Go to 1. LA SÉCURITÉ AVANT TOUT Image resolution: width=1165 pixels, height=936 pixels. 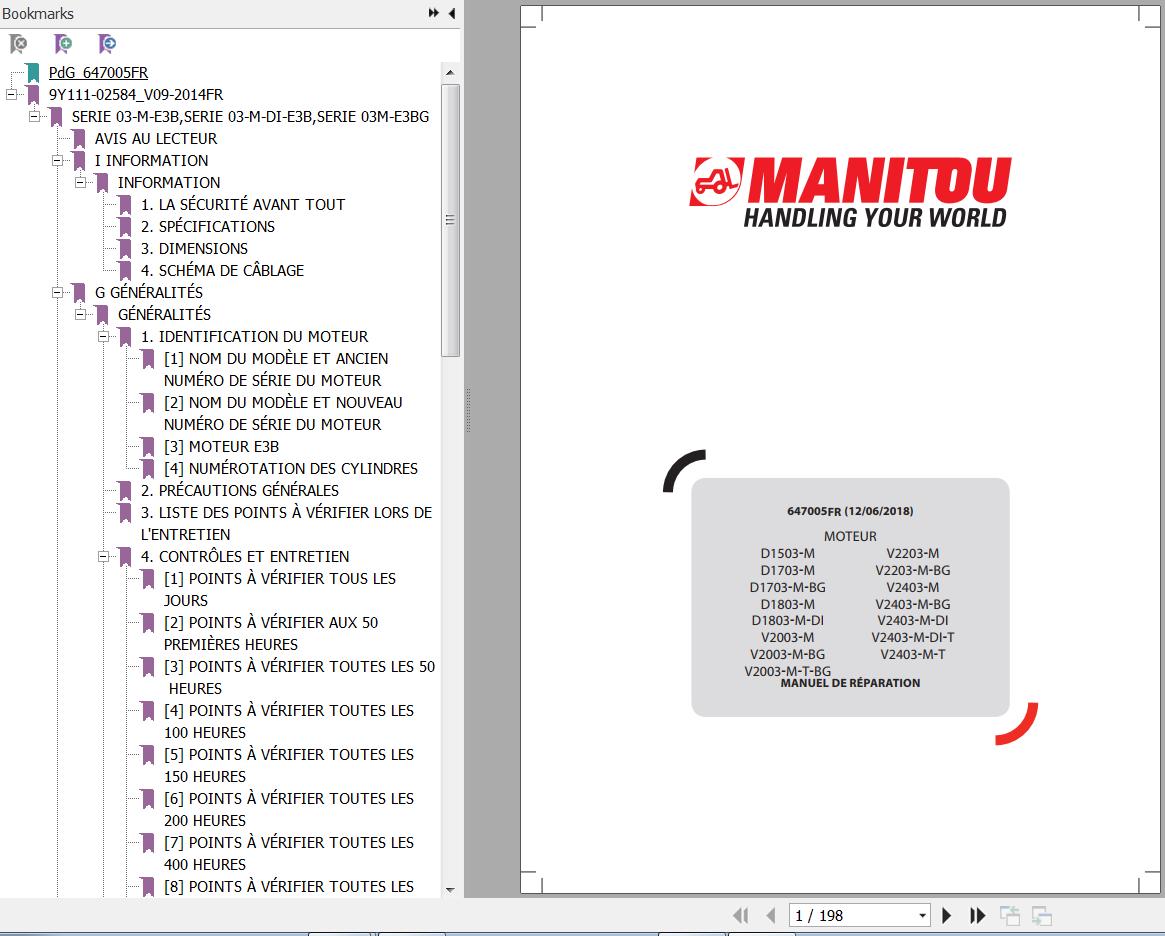click(x=243, y=204)
